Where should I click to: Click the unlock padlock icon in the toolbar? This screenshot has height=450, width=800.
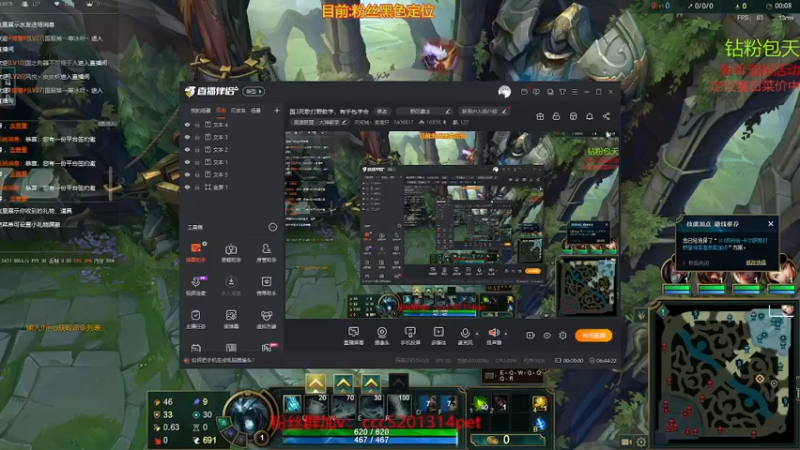coord(556,116)
